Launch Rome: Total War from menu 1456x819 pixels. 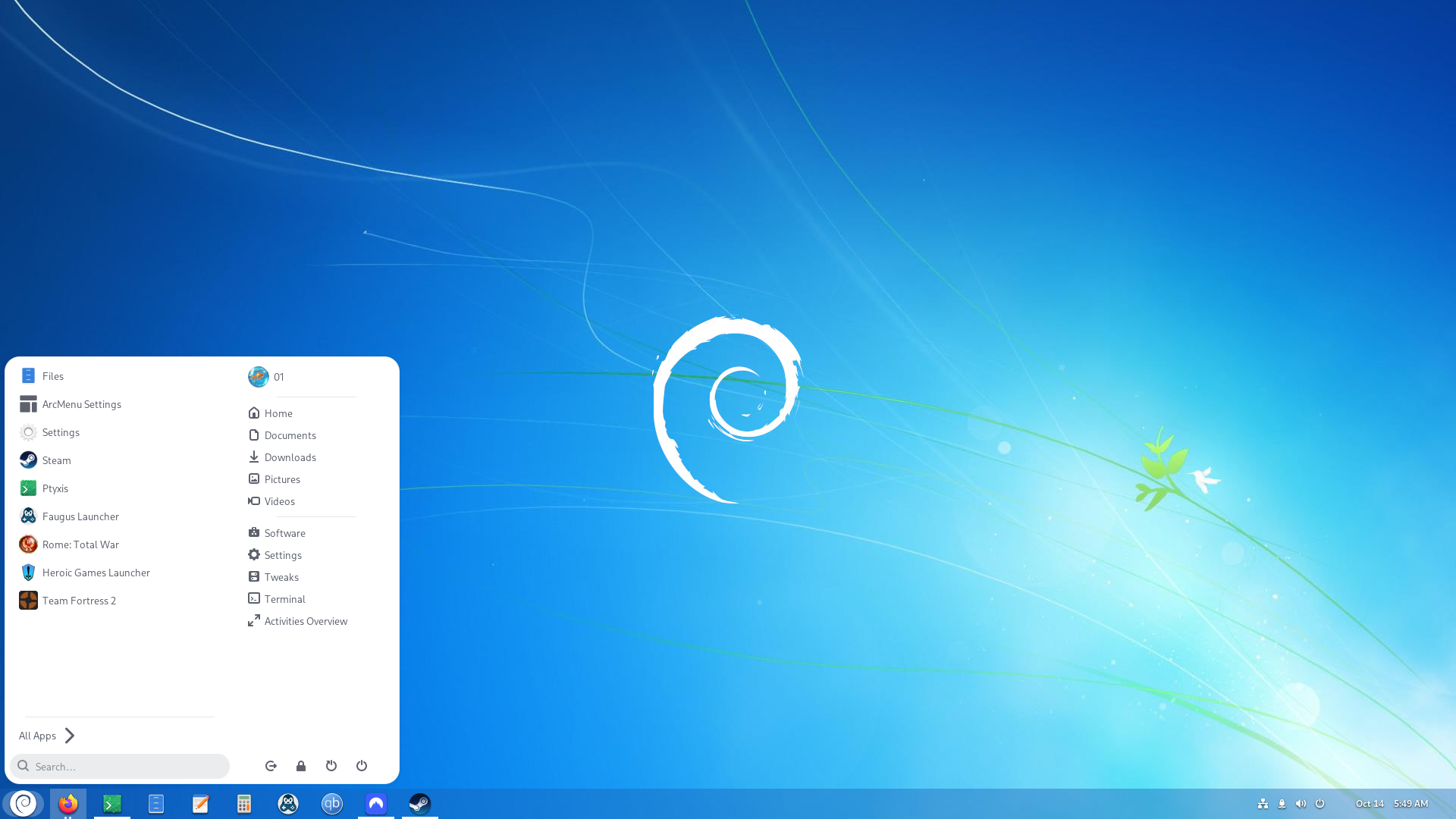click(x=80, y=544)
